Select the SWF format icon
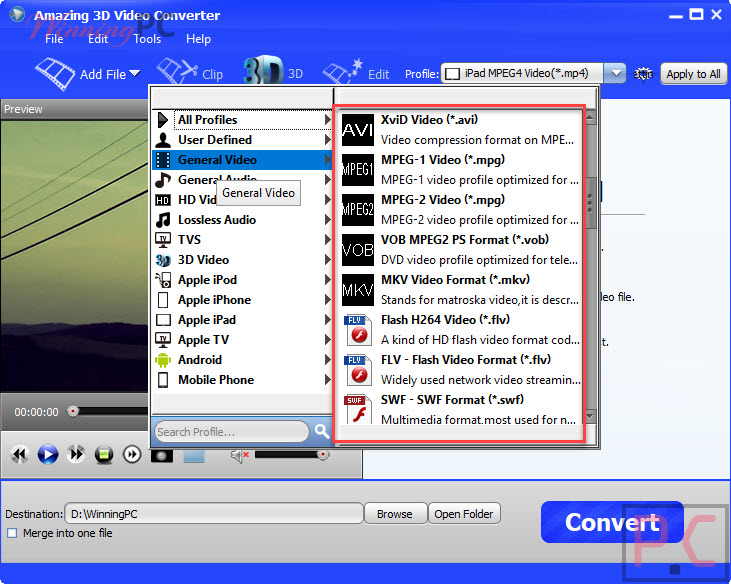The image size is (731, 584). (358, 409)
